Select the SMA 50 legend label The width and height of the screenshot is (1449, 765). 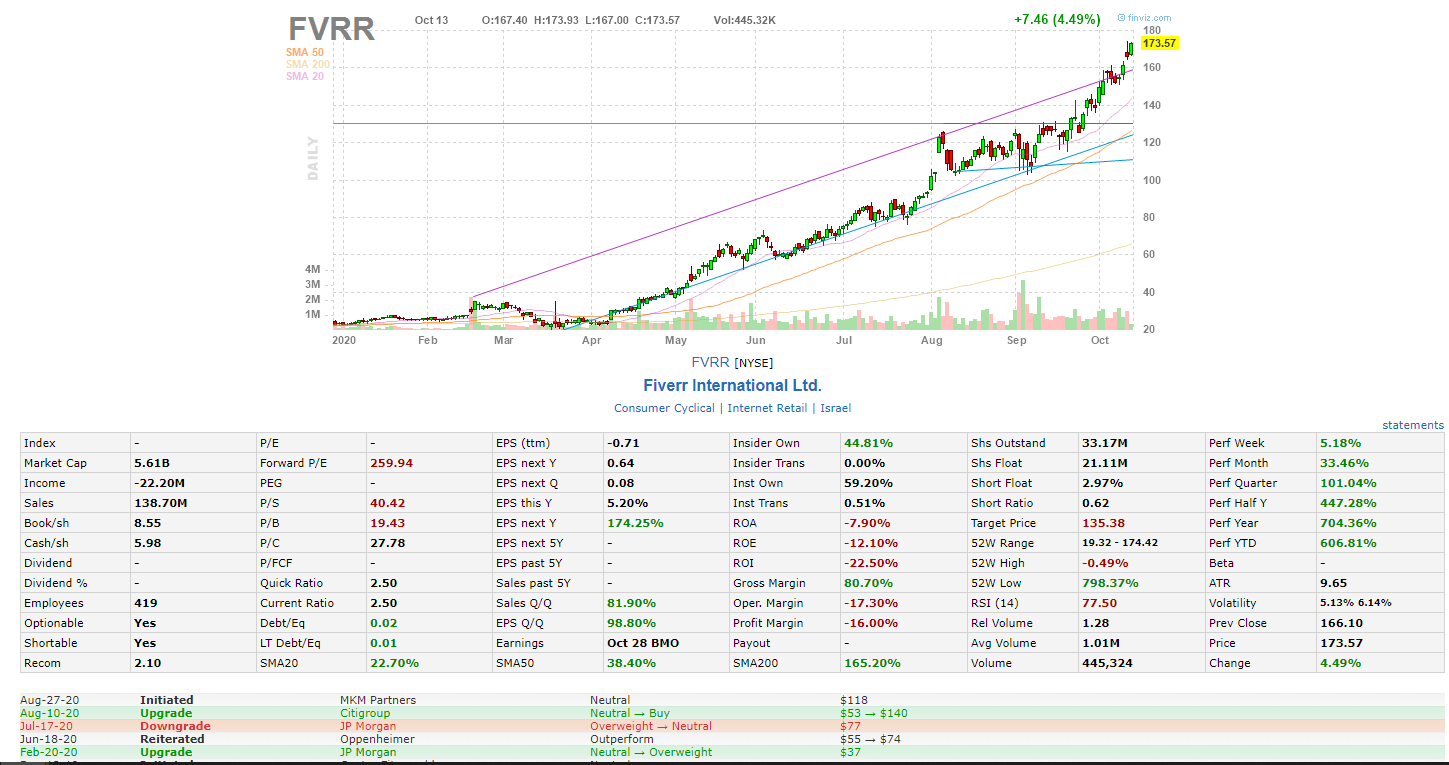[x=304, y=52]
